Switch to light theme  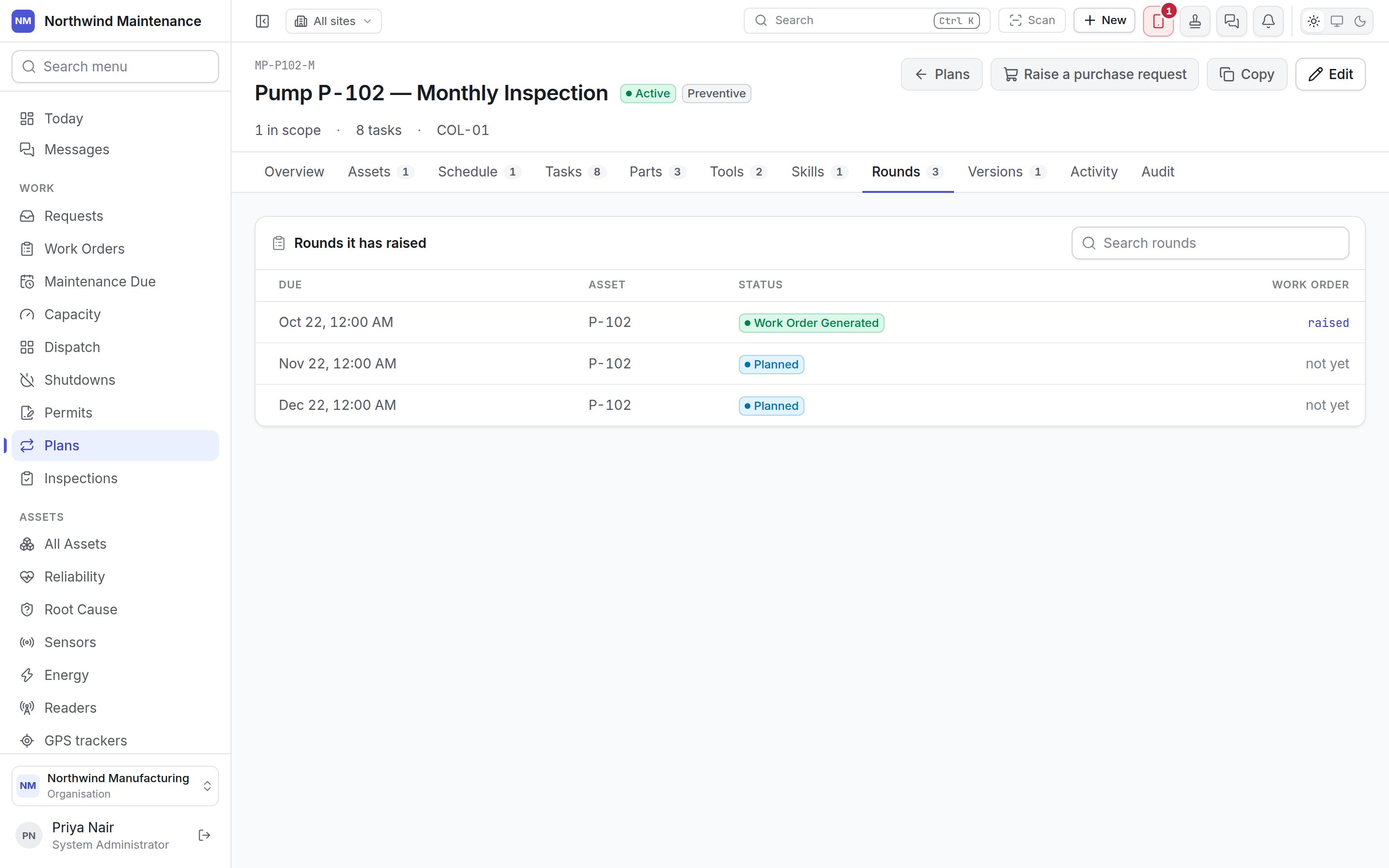[x=1314, y=21]
